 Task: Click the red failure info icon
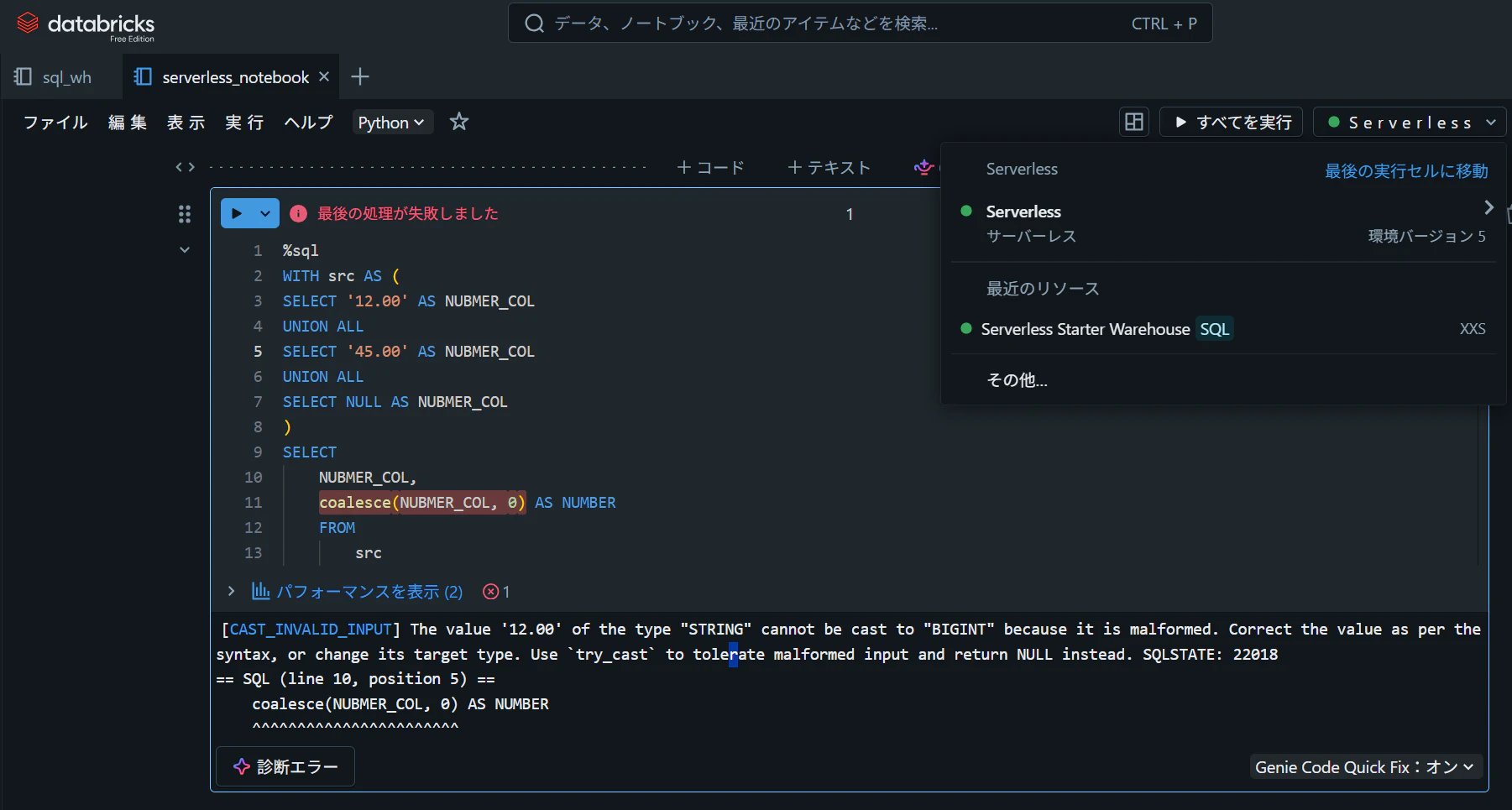click(x=298, y=213)
